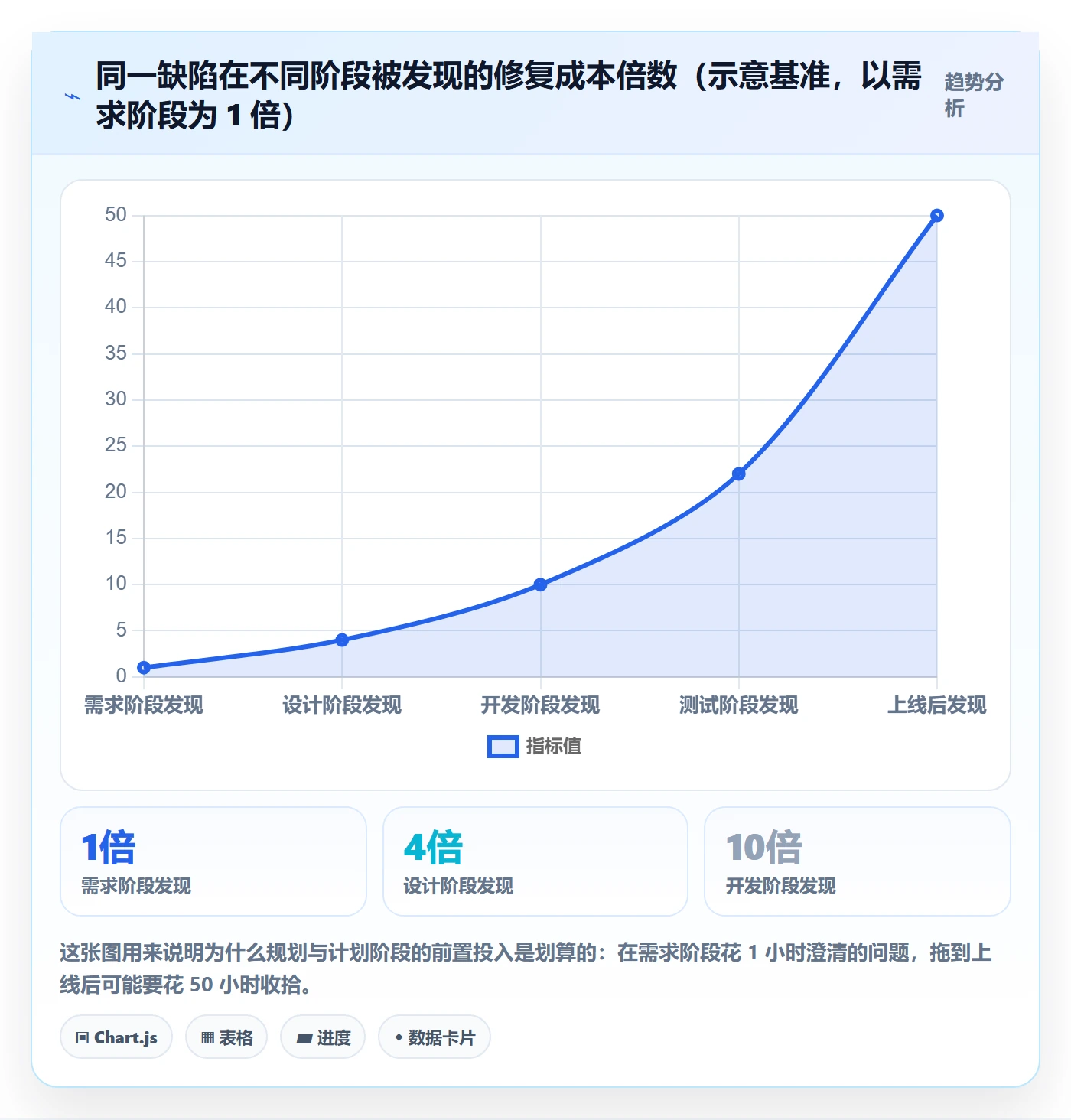This screenshot has width=1071, height=1120.
Task: Click the x-axis label 开发阶段发现
Action: coord(540,705)
